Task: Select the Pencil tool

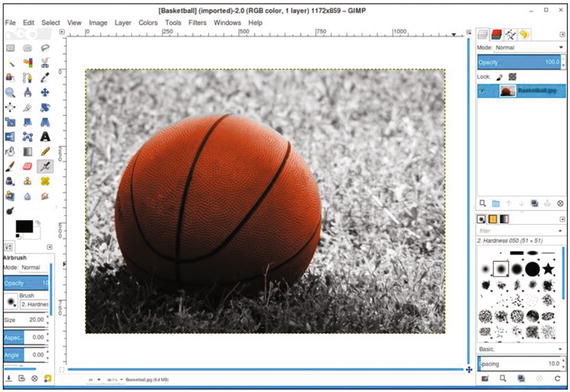Action: coord(45,152)
